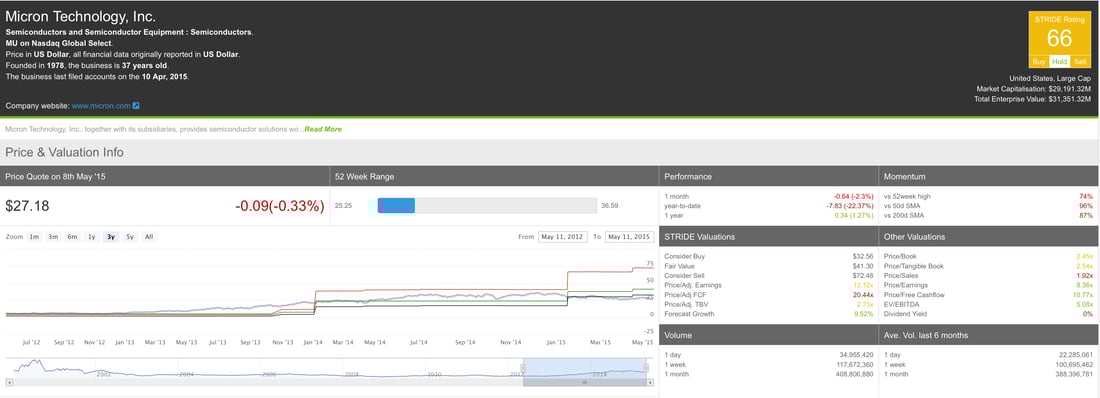Click the Volume panel header

click(x=768, y=335)
